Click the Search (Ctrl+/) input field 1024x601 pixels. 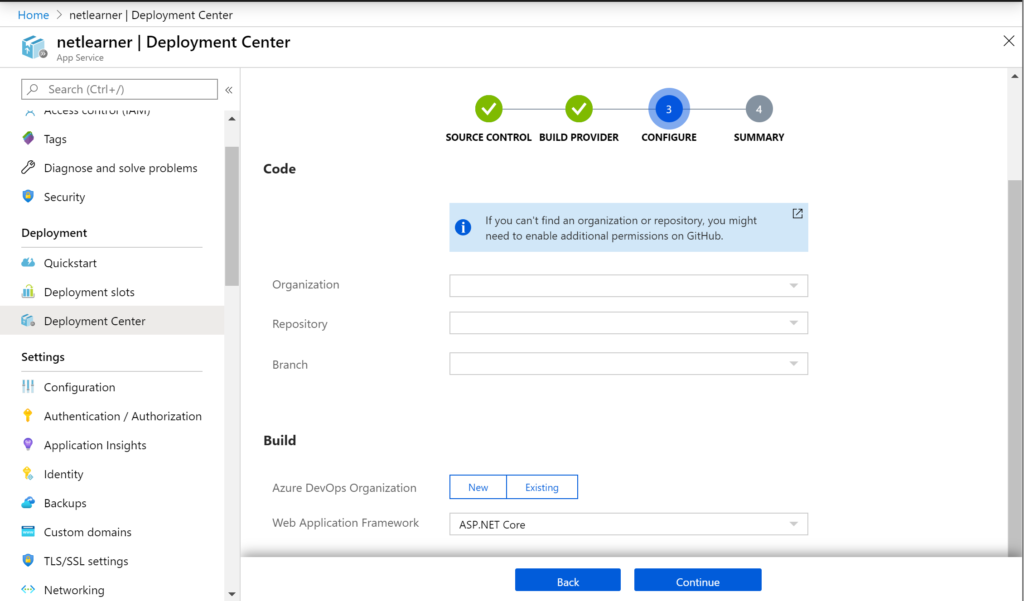pyautogui.click(x=120, y=89)
